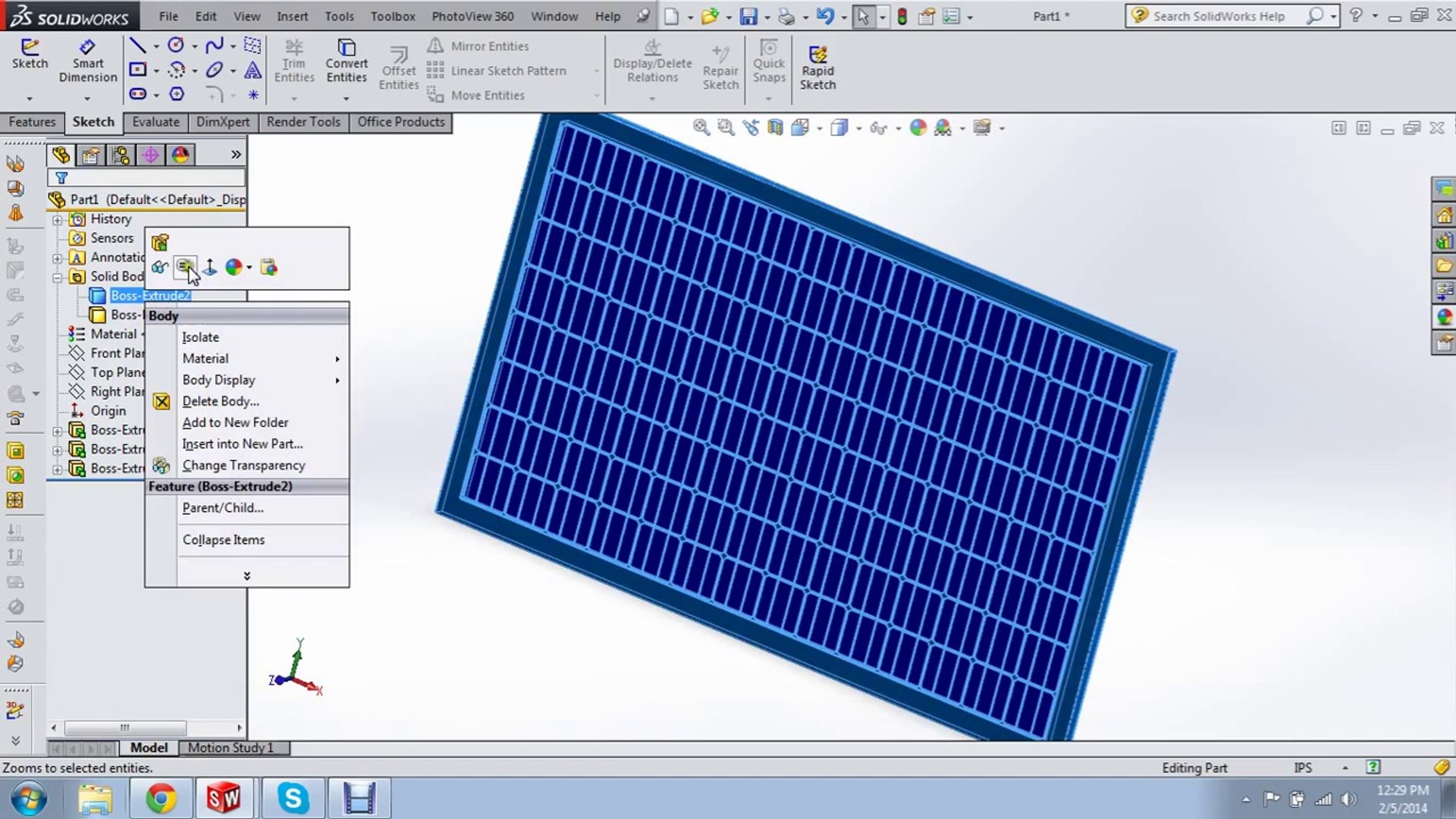This screenshot has height=819, width=1456.
Task: Click the Search SolidWorks Help field
Action: (1221, 16)
